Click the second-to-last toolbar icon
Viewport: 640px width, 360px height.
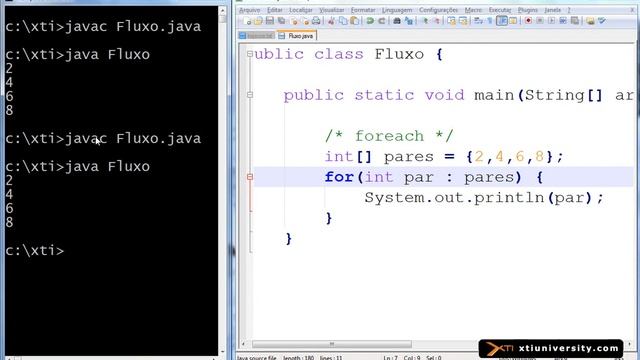(x=590, y=21)
